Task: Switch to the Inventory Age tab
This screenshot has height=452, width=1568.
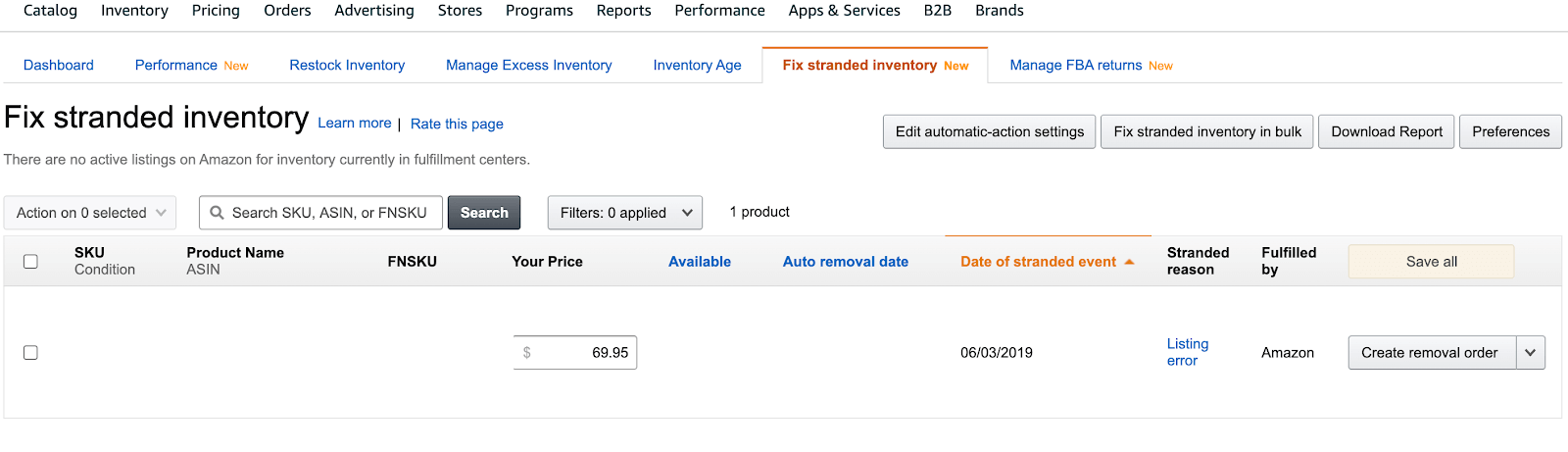Action: coord(697,65)
